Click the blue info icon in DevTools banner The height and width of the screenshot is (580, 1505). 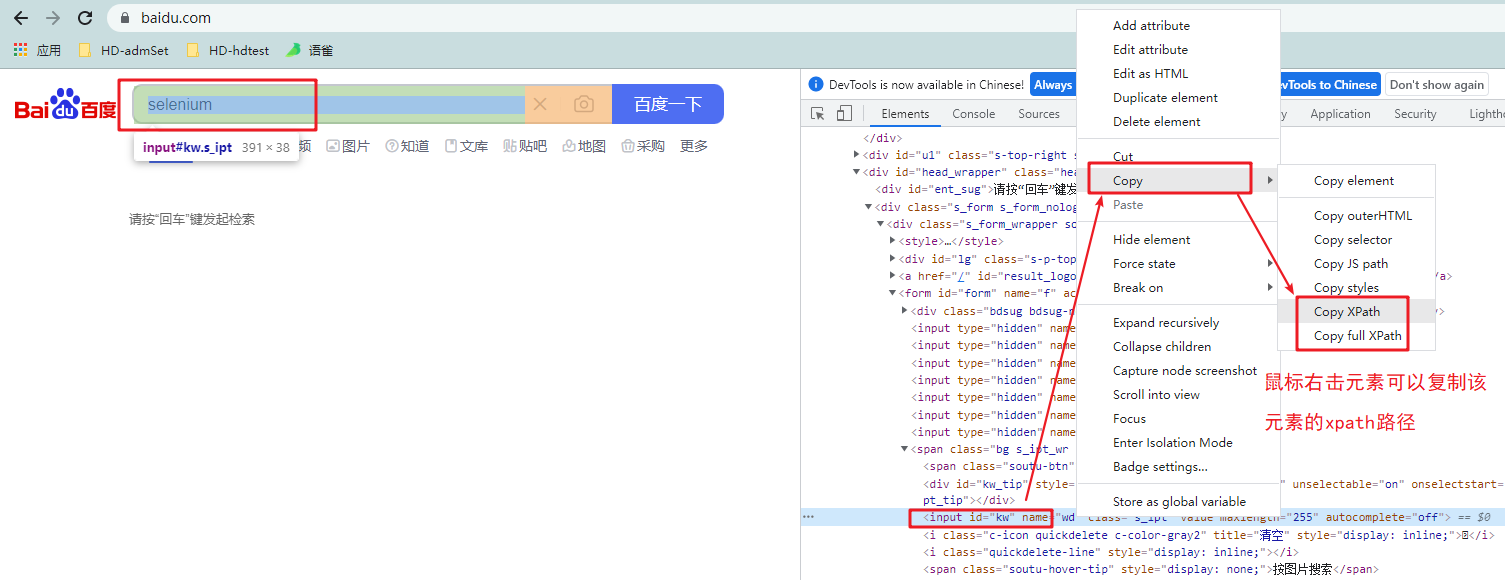pos(816,85)
